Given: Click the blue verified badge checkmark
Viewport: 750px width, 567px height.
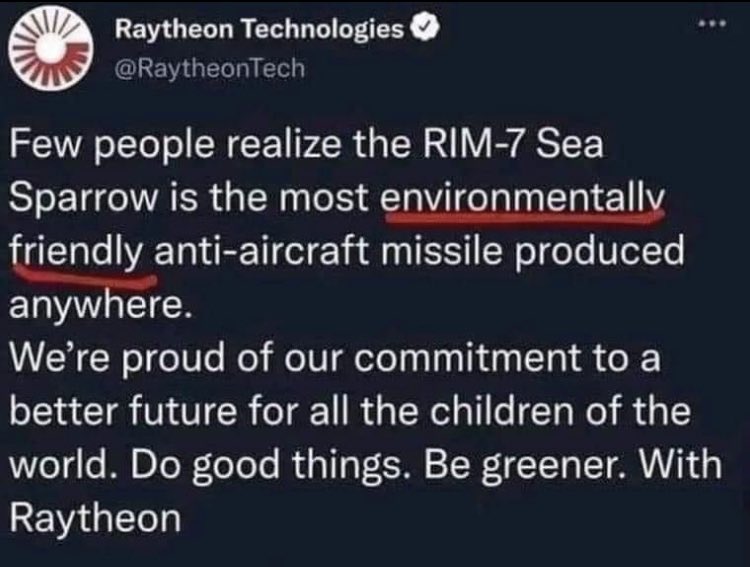Looking at the screenshot, I should [423, 32].
